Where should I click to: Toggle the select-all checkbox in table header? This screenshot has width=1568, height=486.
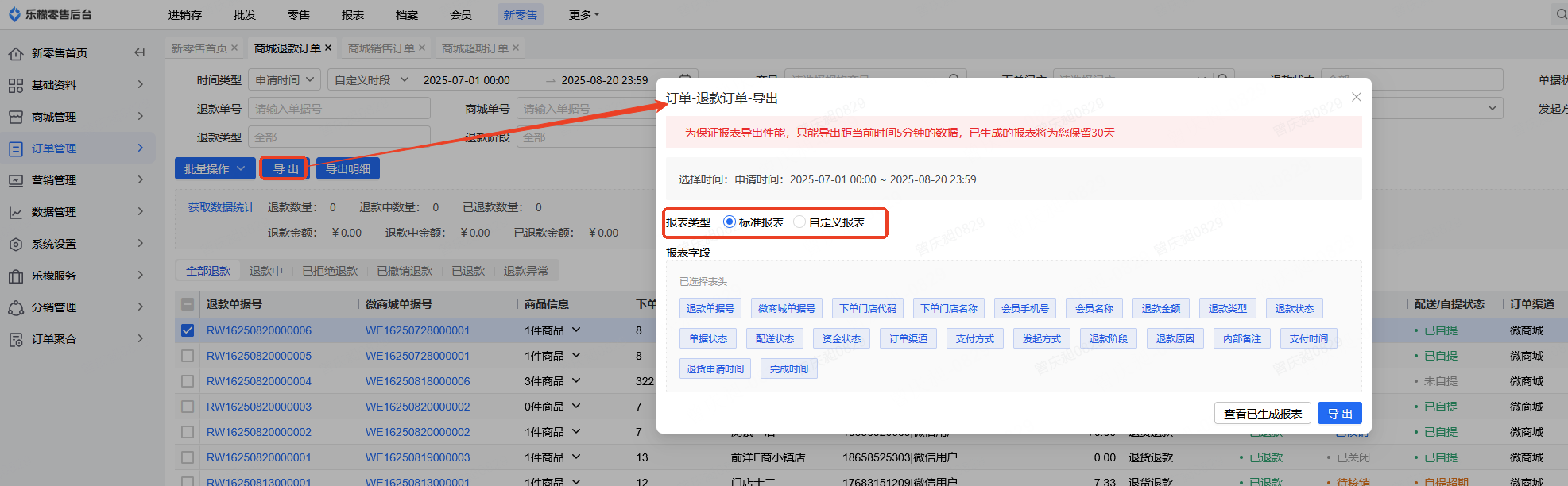coord(188,304)
